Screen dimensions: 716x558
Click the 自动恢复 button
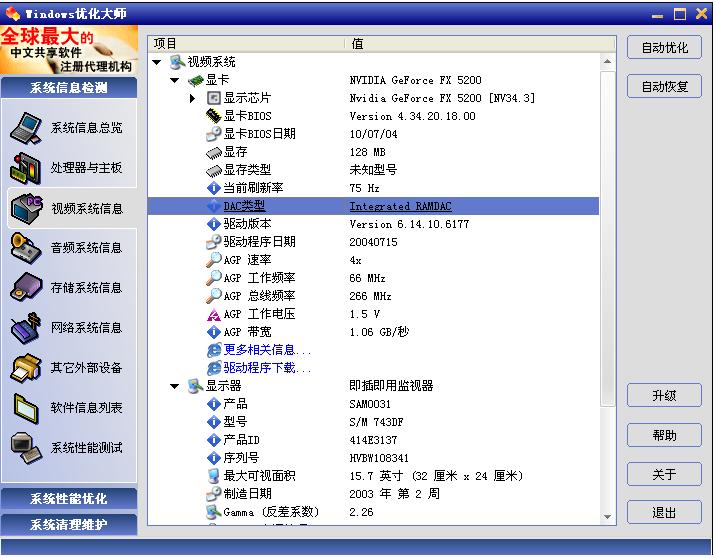(x=664, y=86)
